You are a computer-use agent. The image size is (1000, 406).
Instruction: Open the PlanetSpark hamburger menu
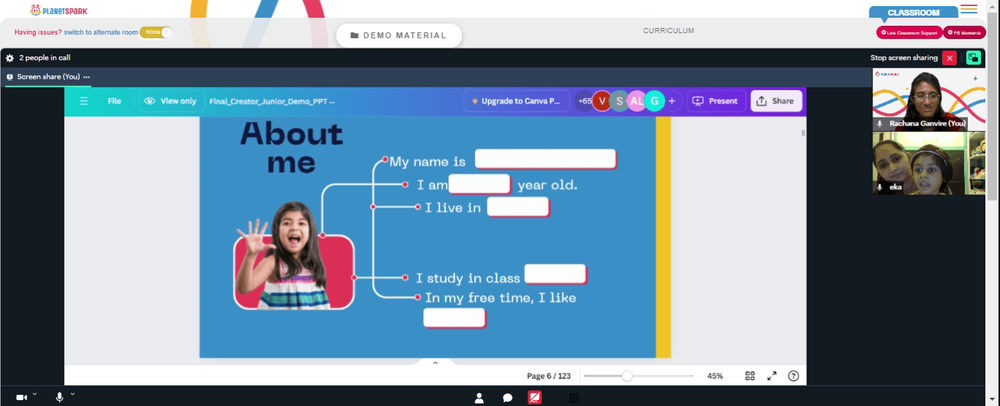(968, 8)
